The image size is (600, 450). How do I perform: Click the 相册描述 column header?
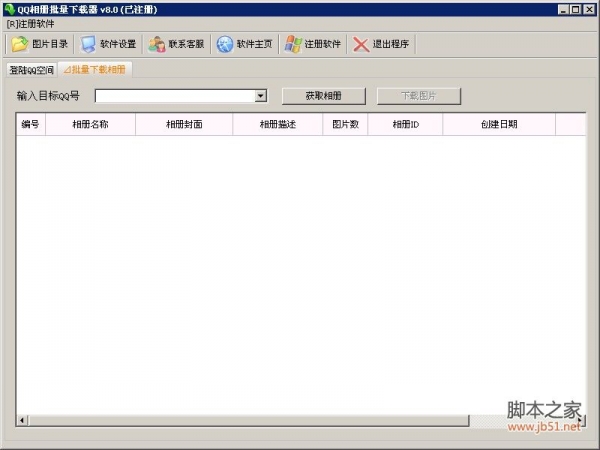[x=278, y=124]
